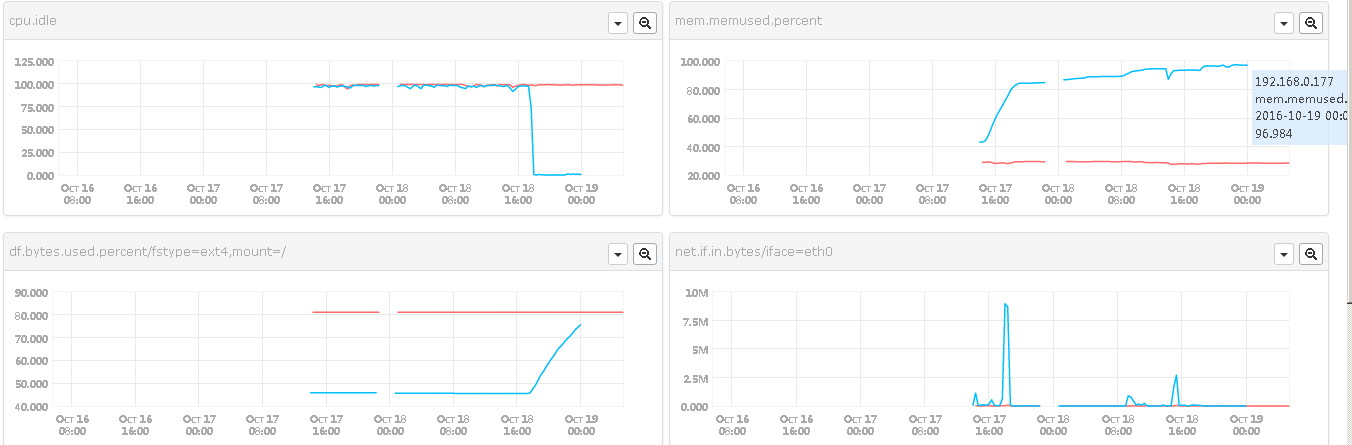Select the net.if.in.bytes/iface=eth0 title
This screenshot has width=1352, height=445.
pos(754,251)
